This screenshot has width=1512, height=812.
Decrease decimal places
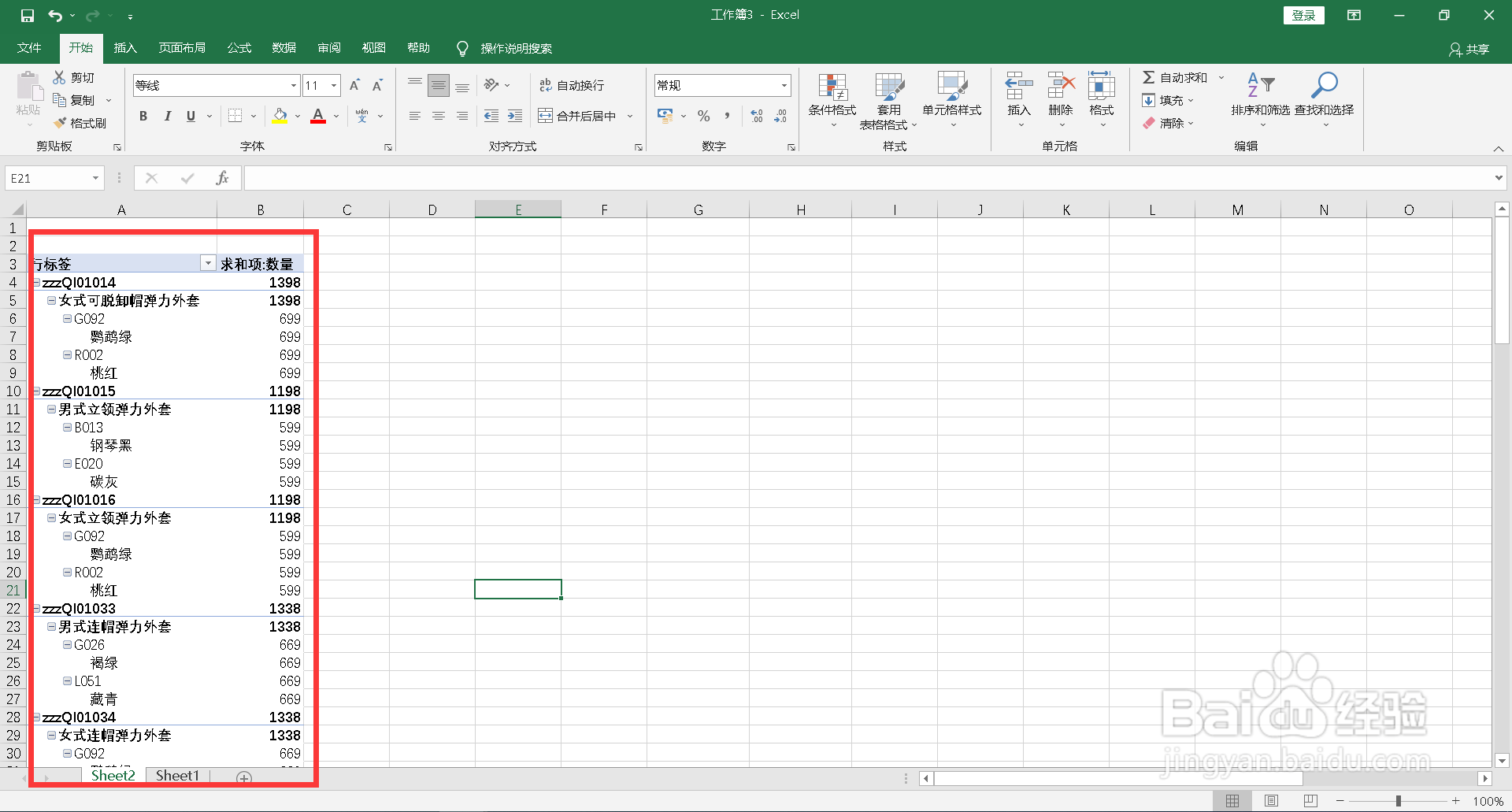(x=780, y=116)
